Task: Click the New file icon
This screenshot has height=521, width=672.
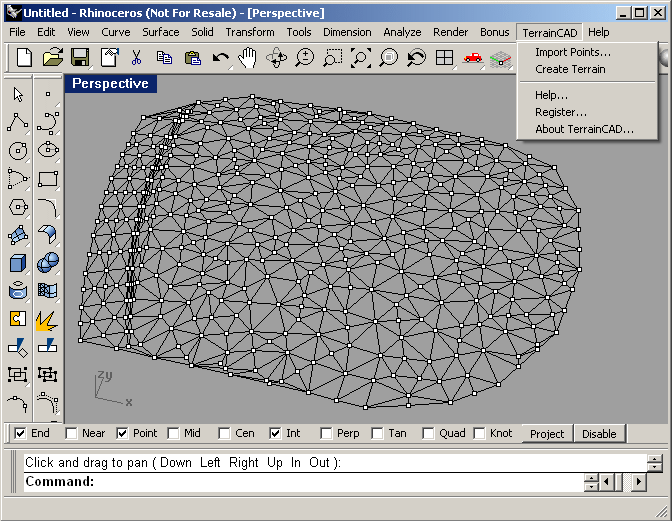Action: (x=24, y=57)
